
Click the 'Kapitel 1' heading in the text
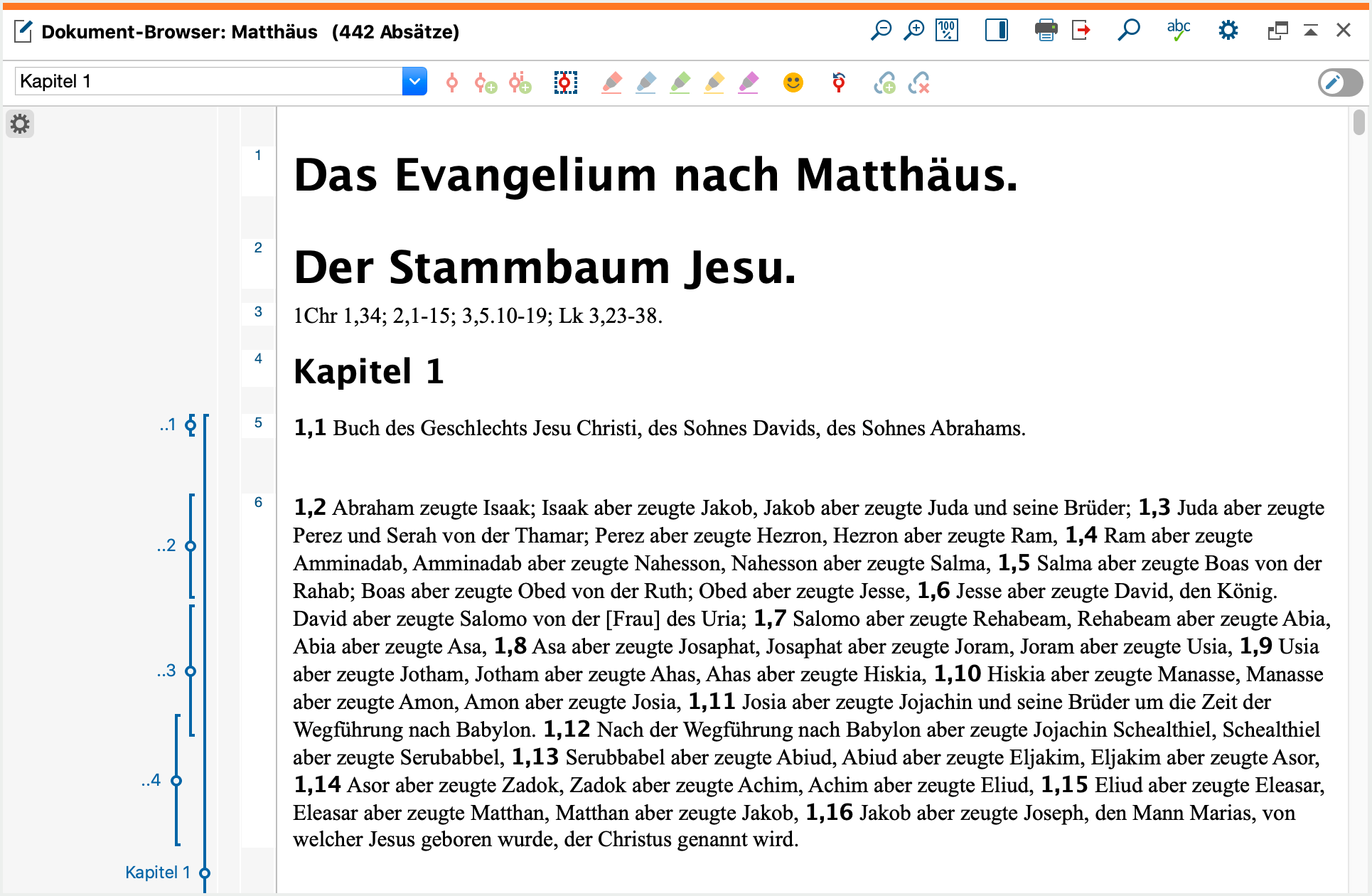point(369,372)
